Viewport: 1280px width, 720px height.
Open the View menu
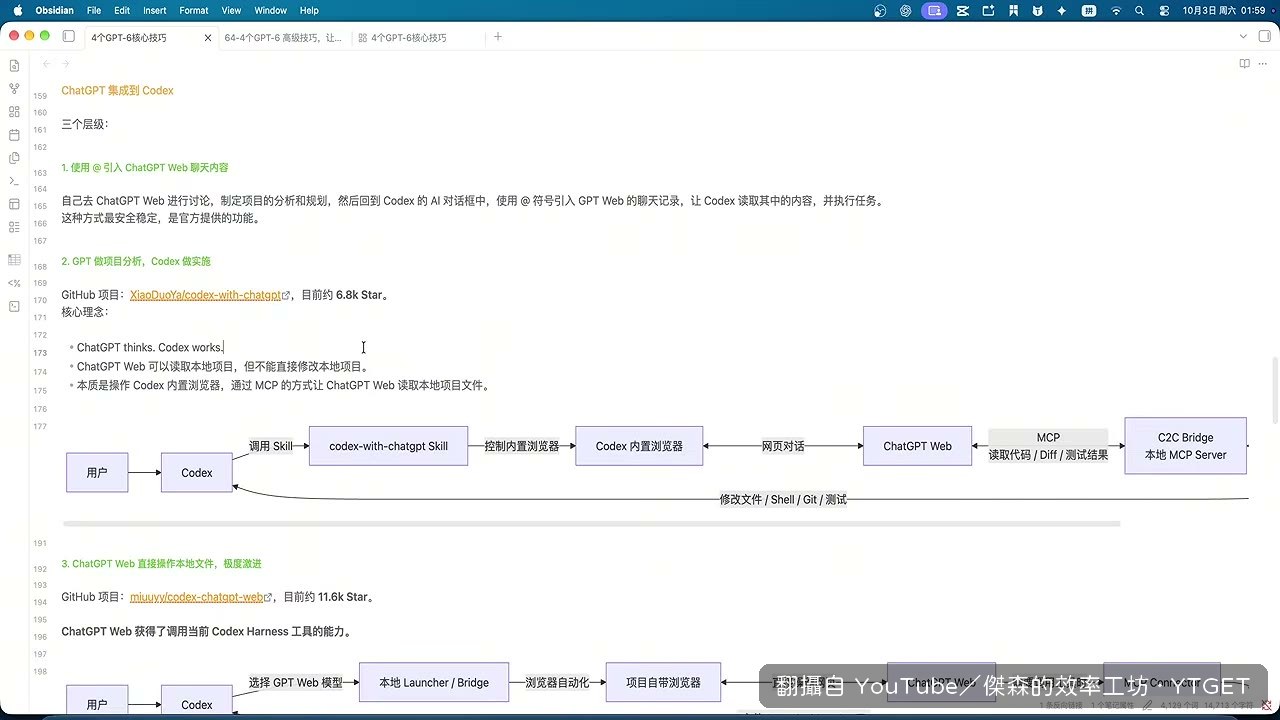(x=231, y=10)
